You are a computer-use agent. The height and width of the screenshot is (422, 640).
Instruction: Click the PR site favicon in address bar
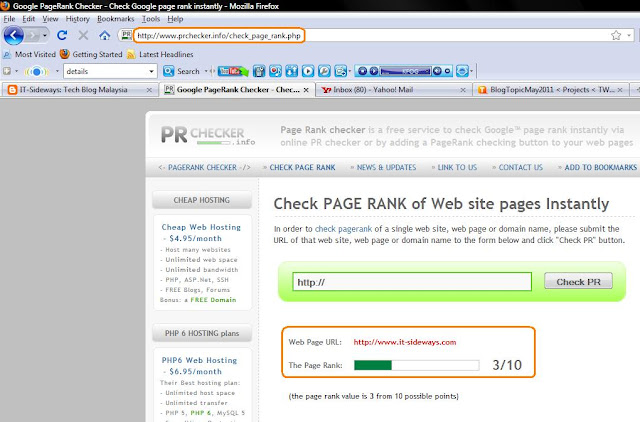tap(127, 35)
